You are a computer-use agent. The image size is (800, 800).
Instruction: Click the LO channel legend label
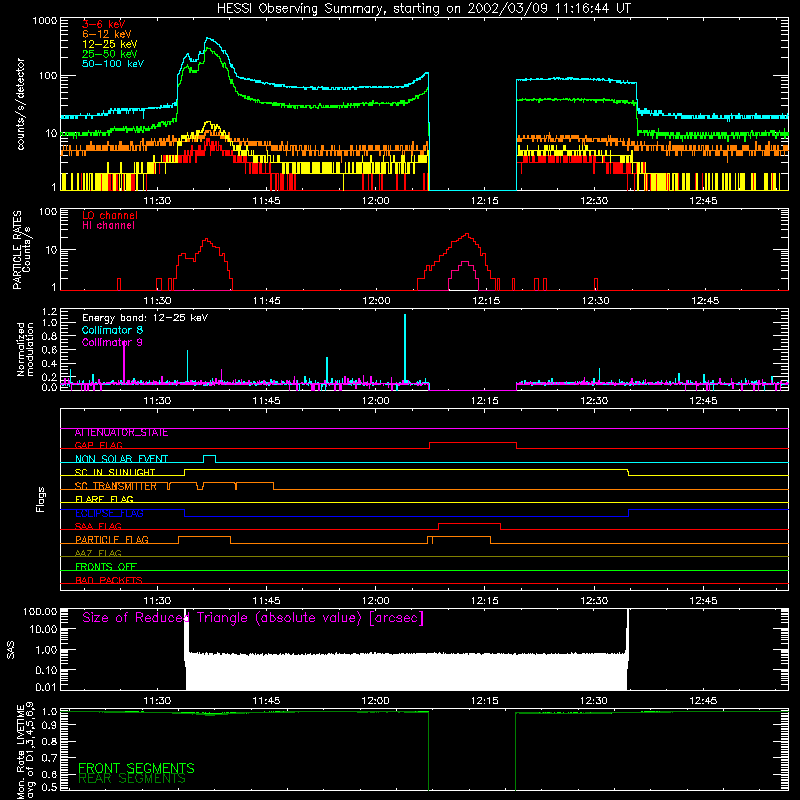[110, 215]
